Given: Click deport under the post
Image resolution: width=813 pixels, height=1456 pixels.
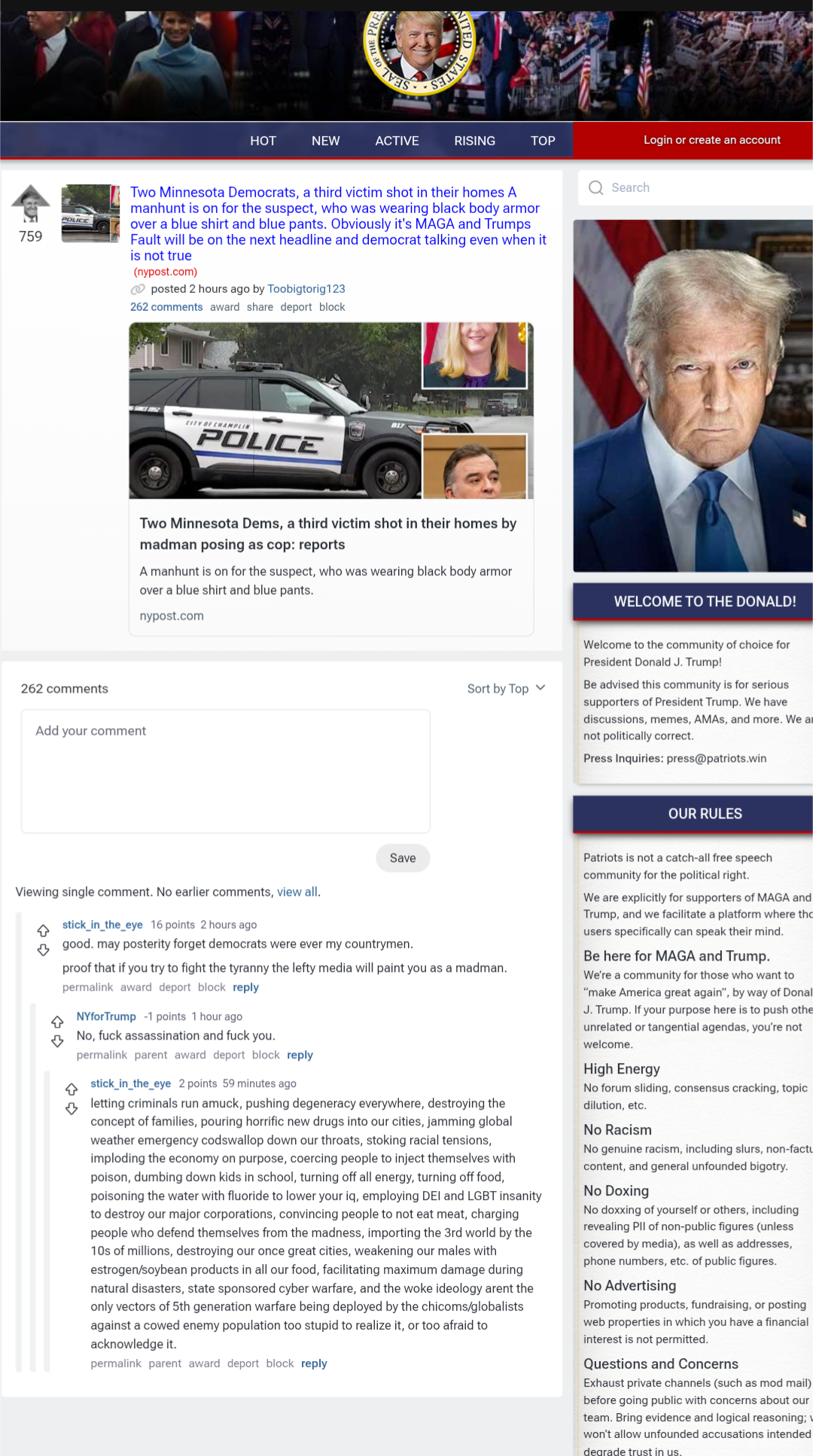Looking at the screenshot, I should coord(296,307).
